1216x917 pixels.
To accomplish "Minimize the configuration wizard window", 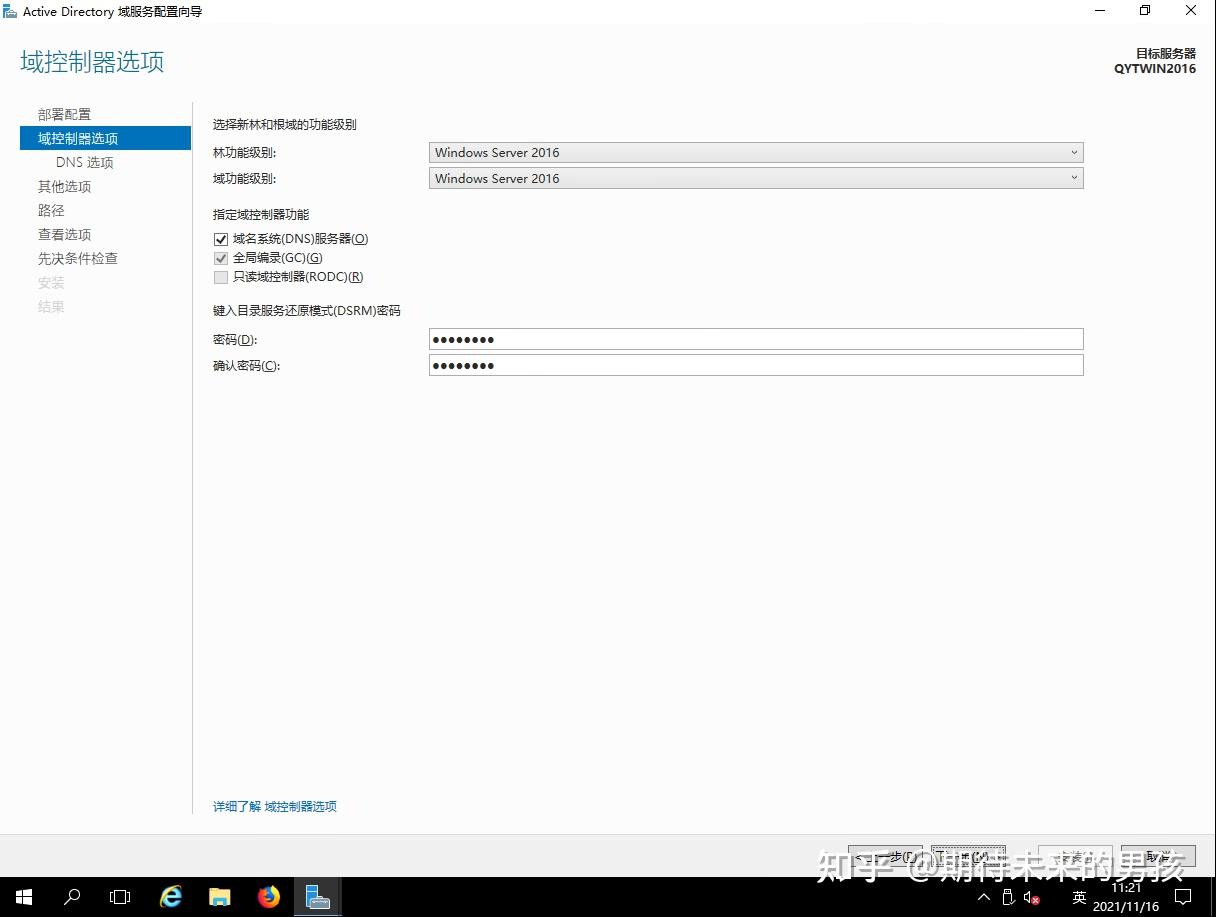I will (x=1099, y=11).
